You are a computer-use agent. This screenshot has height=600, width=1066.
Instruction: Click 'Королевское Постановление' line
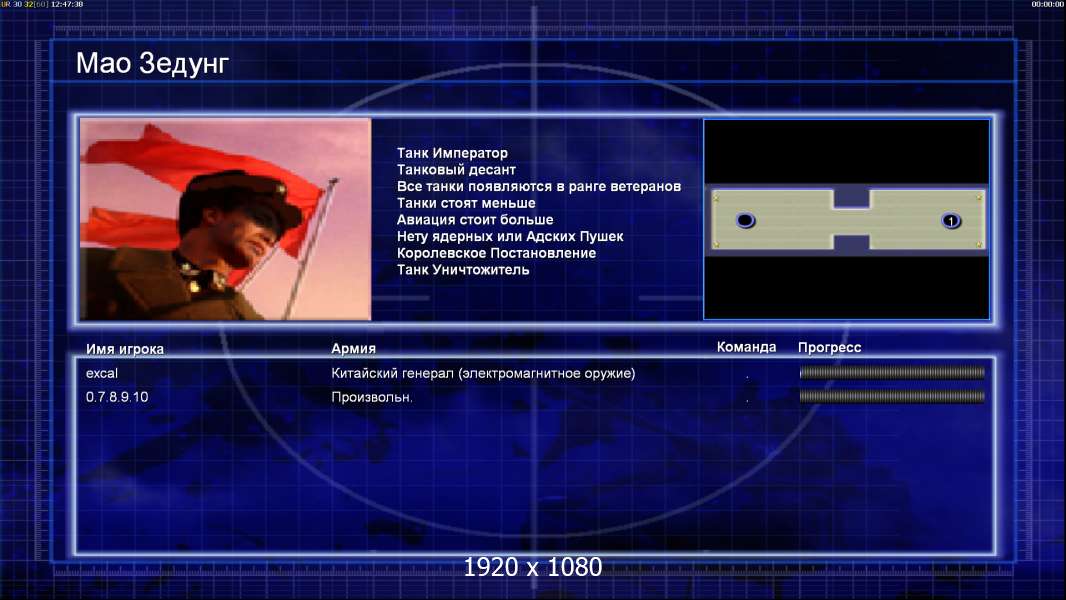click(496, 253)
